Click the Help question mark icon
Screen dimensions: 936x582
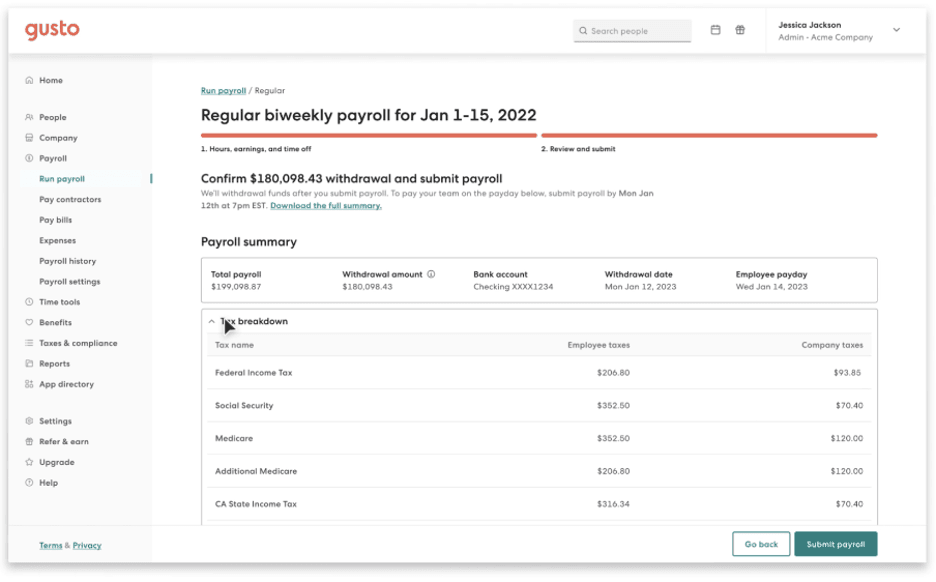[29, 483]
